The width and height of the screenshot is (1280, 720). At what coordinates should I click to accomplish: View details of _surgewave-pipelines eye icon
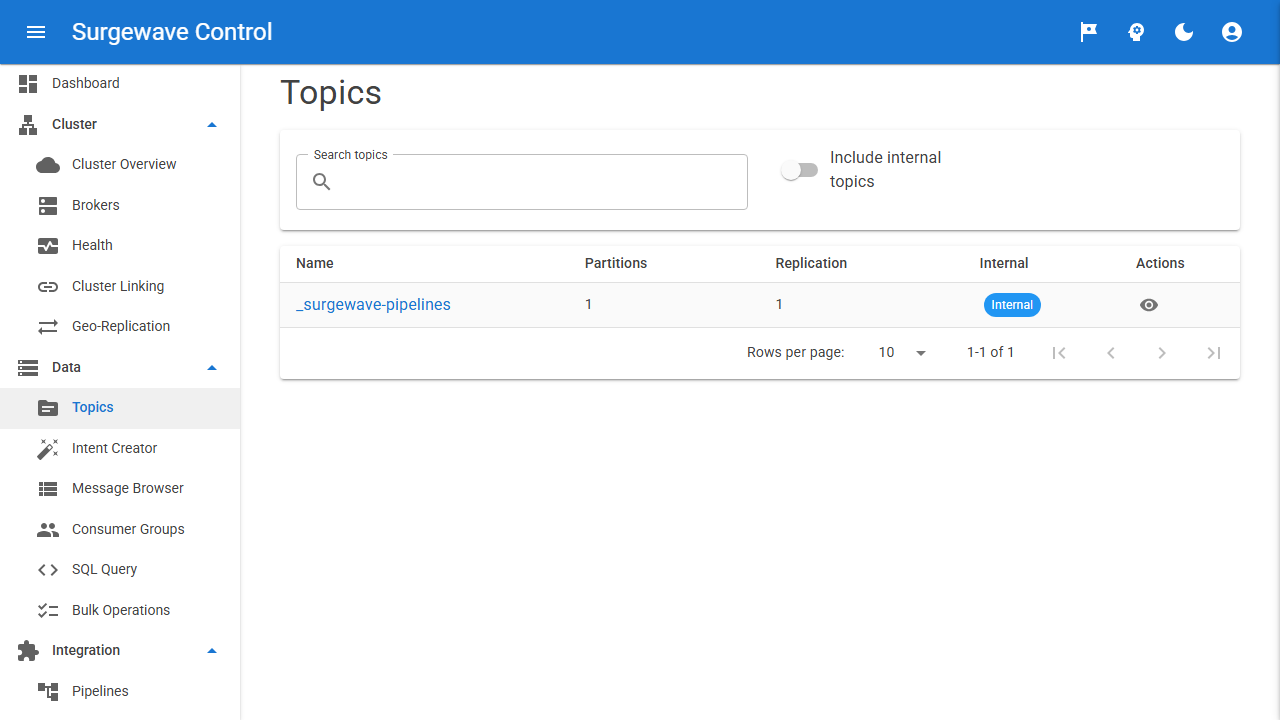coord(1149,305)
